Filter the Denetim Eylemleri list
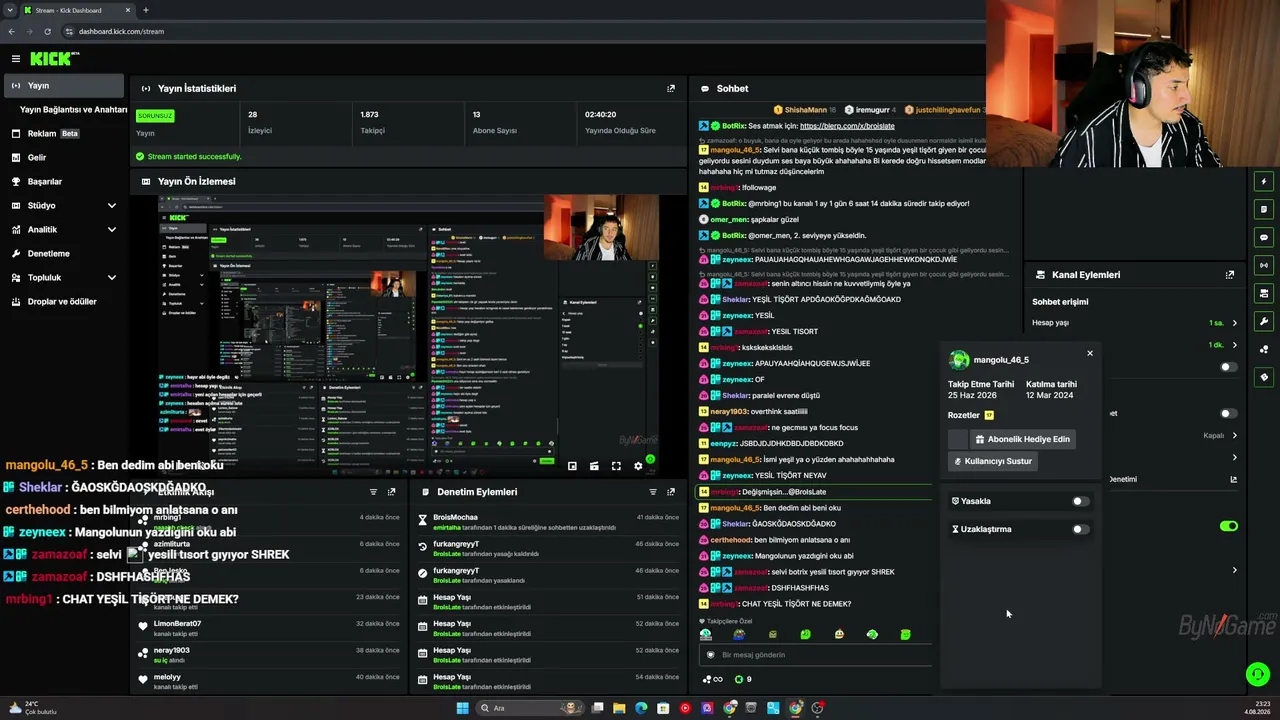The image size is (1280, 720). 653,492
